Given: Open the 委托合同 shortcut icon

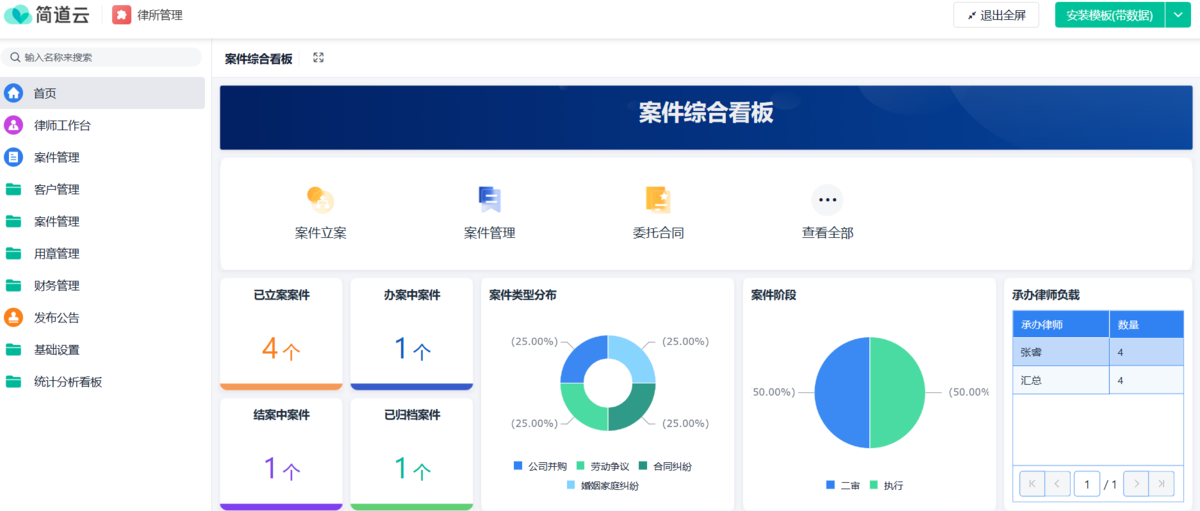Looking at the screenshot, I should (x=658, y=200).
